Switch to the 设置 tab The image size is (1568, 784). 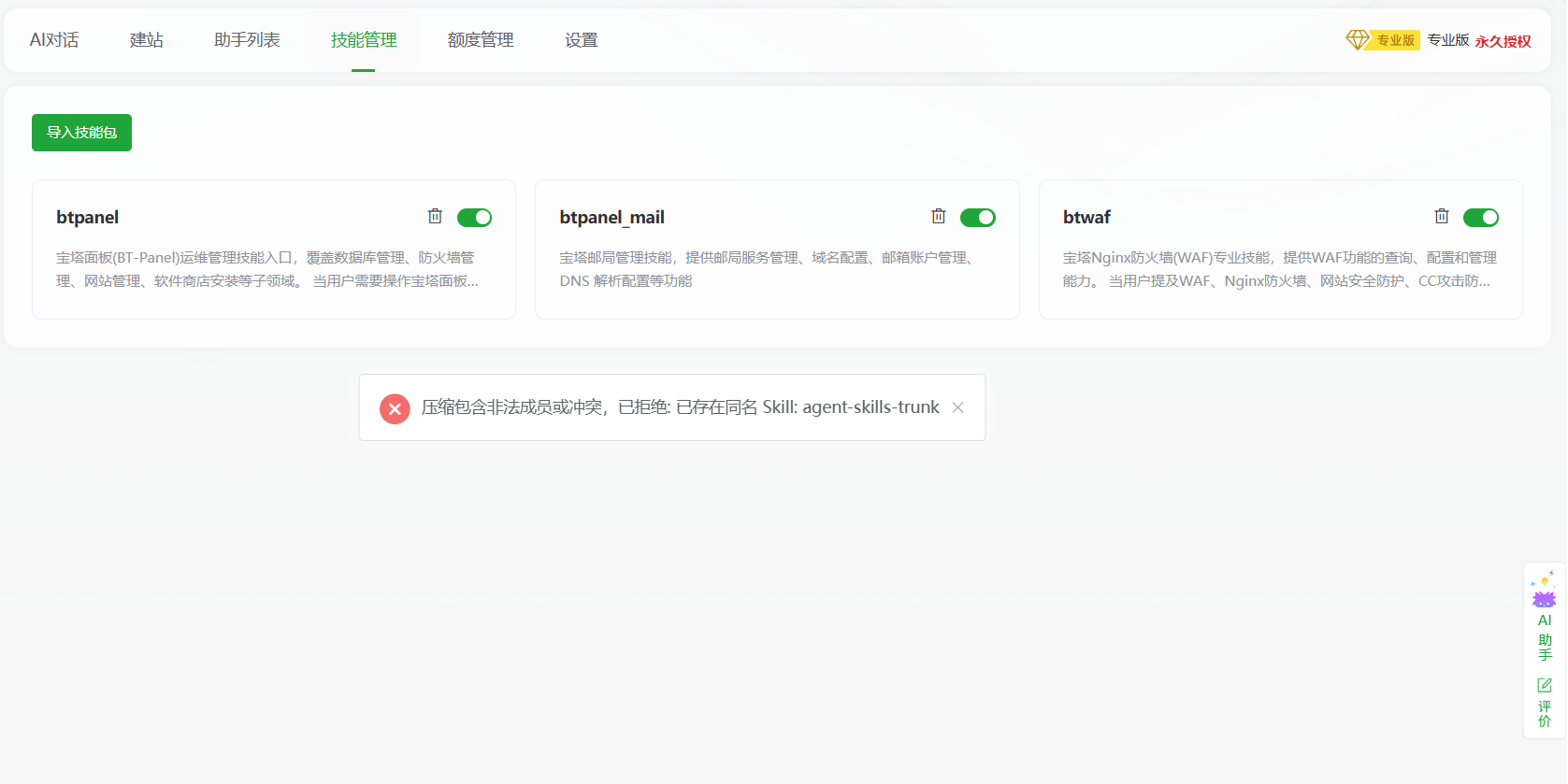pos(582,40)
